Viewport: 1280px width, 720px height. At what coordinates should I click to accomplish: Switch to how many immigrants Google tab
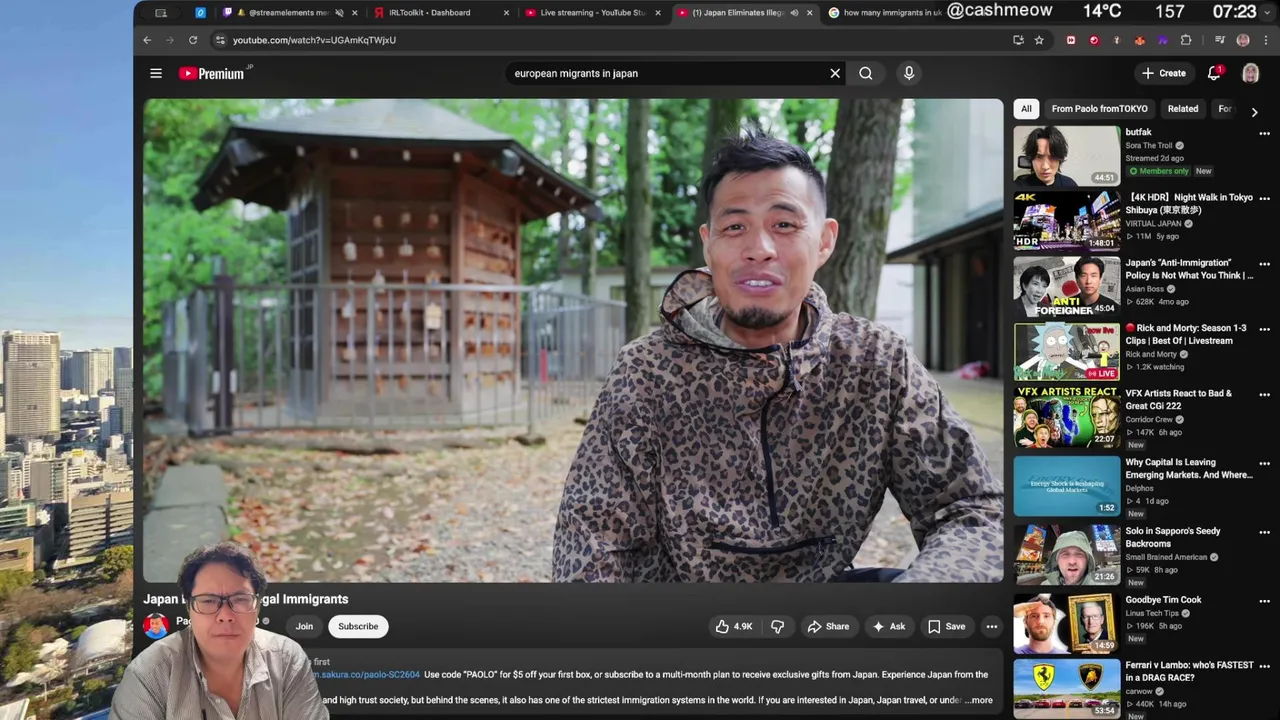pyautogui.click(x=884, y=13)
